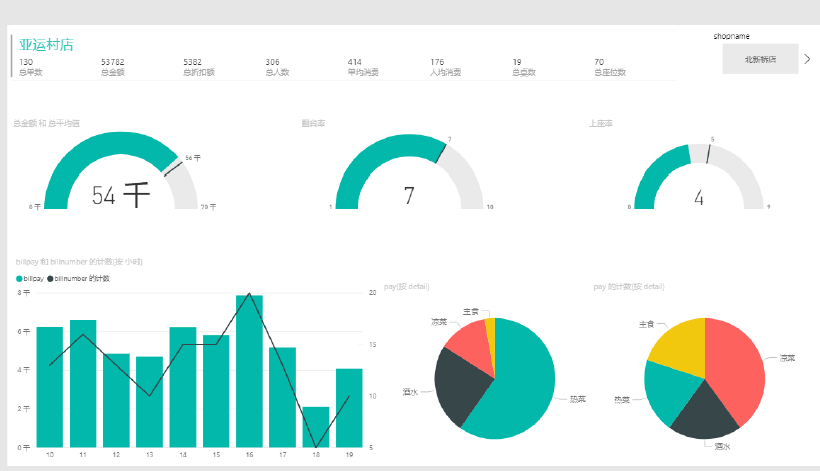Screen dimensions: 820x471
Task: Select the bar for hour 14
Action: tap(183, 387)
